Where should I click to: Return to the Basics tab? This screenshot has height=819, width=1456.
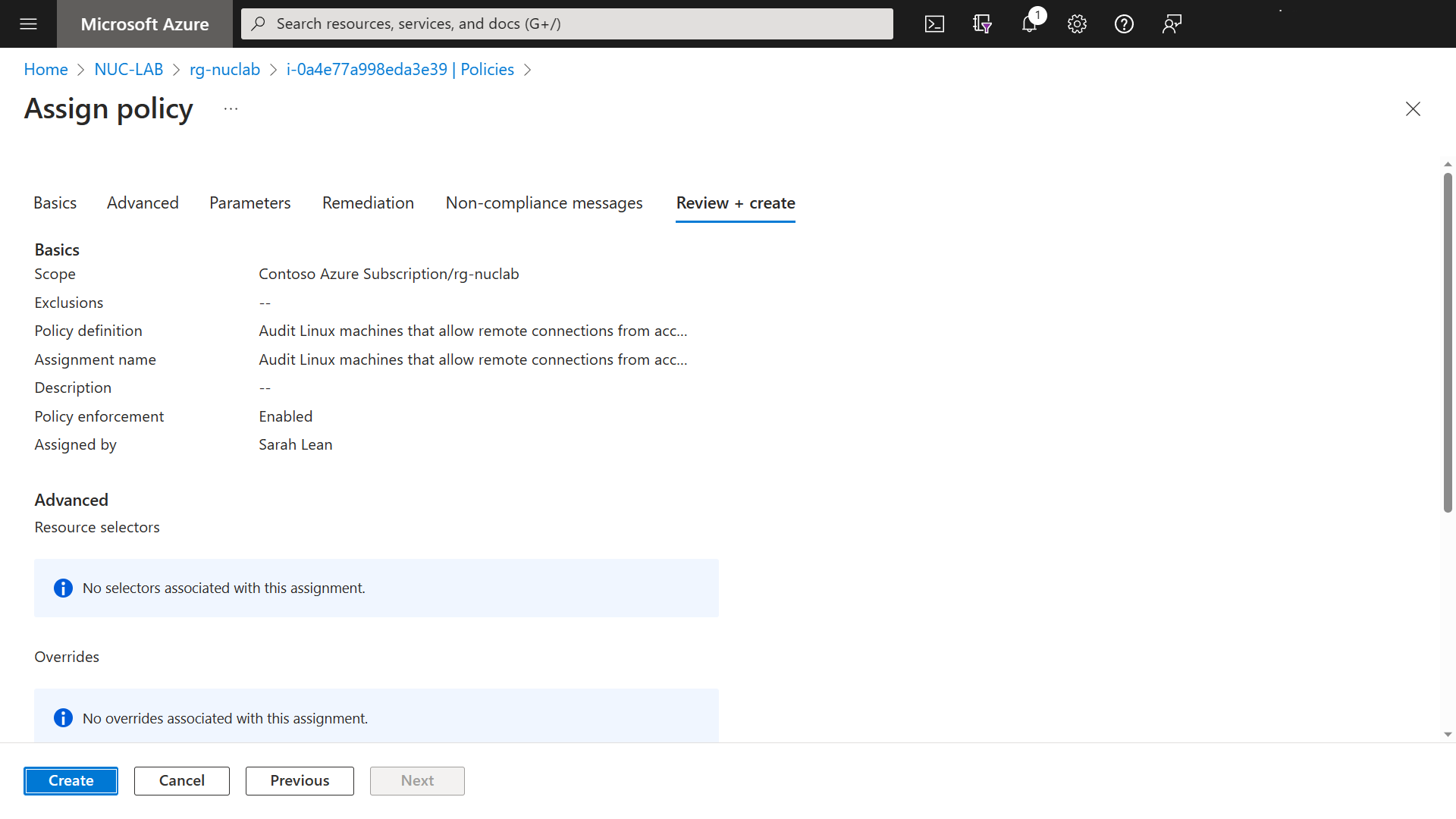[55, 202]
